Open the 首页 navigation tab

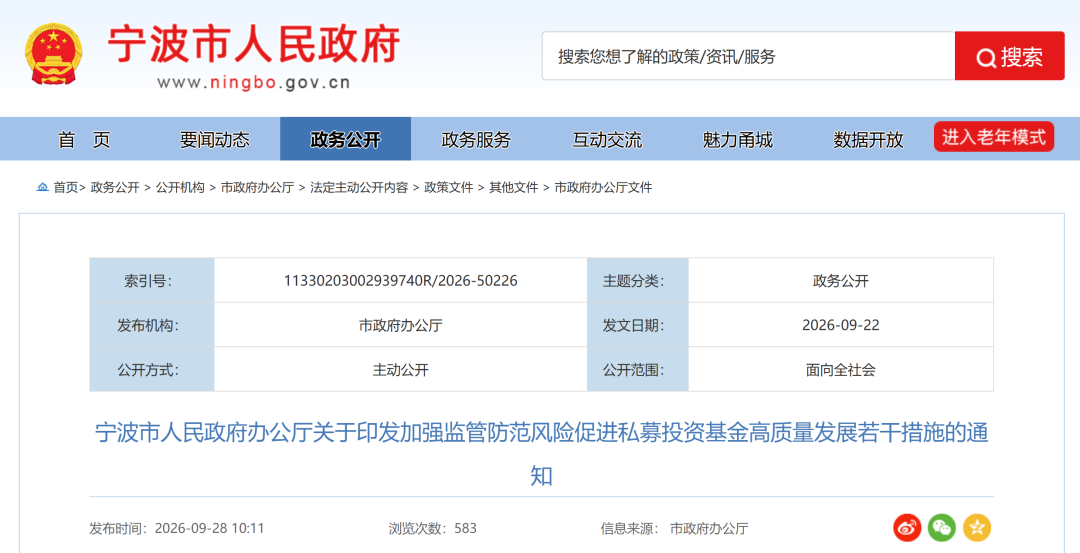coord(84,139)
